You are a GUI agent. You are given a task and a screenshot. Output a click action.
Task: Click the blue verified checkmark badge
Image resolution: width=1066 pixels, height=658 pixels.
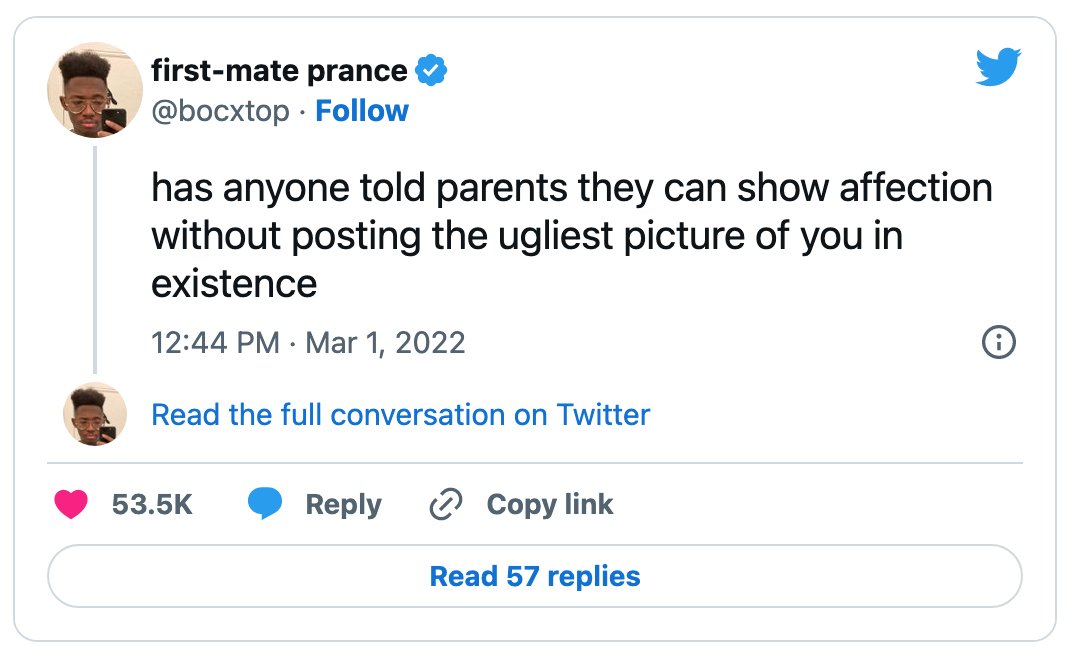click(x=431, y=70)
